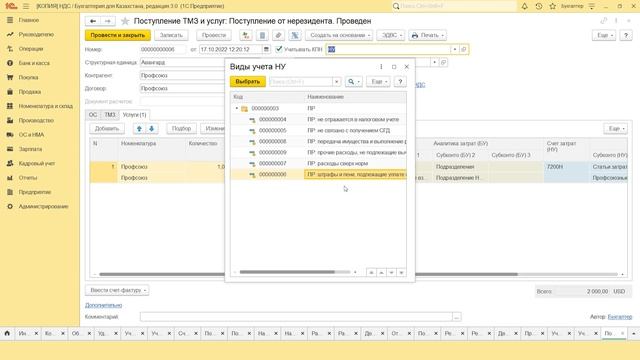
Task: Expand Создать на основании dropdown
Action: point(339,36)
